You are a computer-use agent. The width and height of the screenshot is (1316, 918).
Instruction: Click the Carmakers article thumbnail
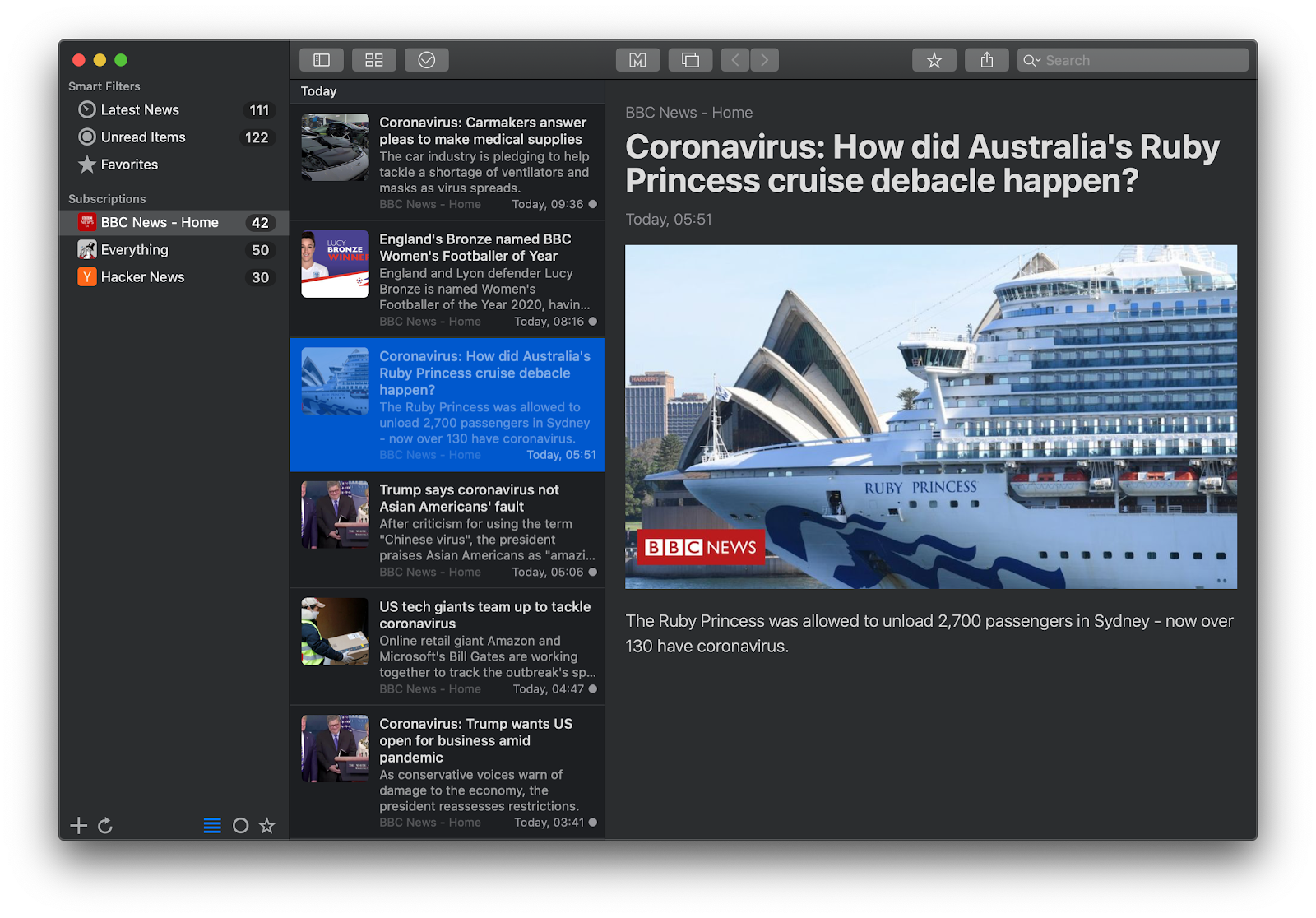click(x=336, y=147)
